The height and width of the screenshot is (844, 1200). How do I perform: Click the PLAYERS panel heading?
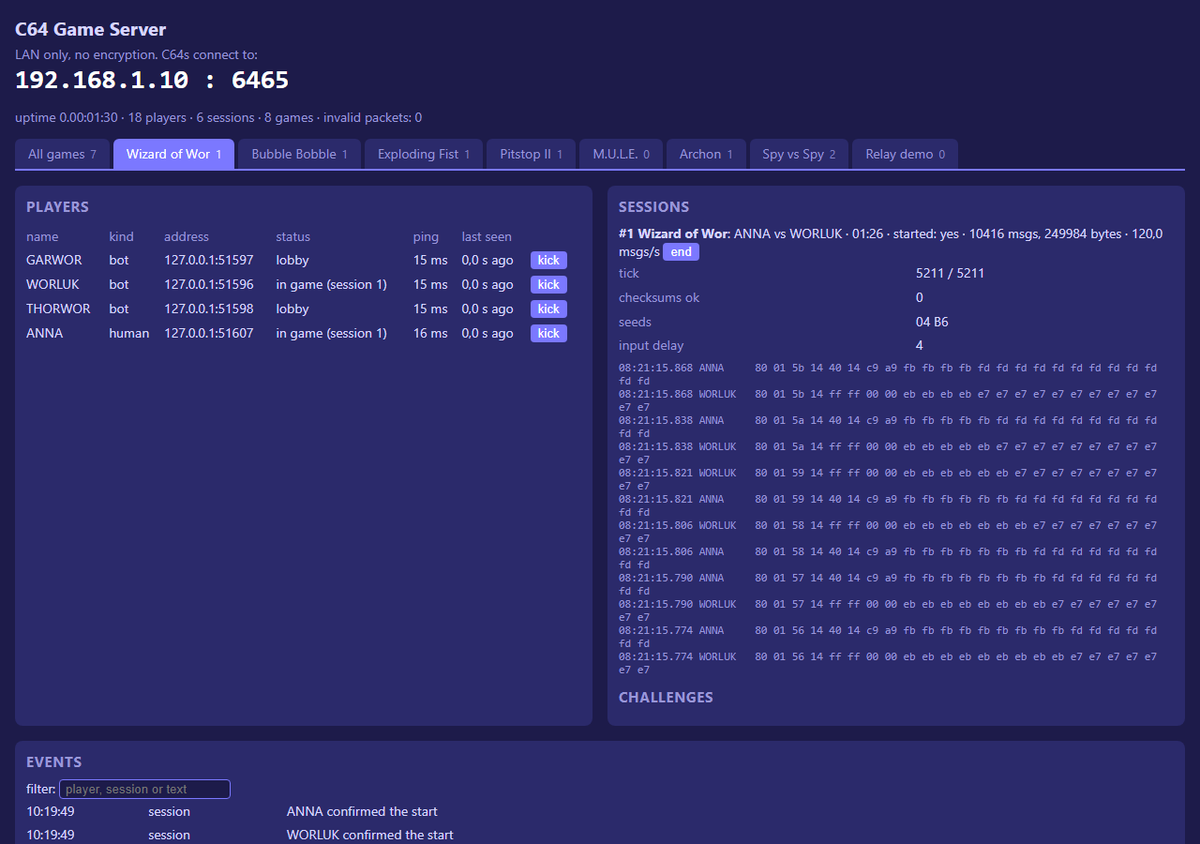(x=57, y=207)
